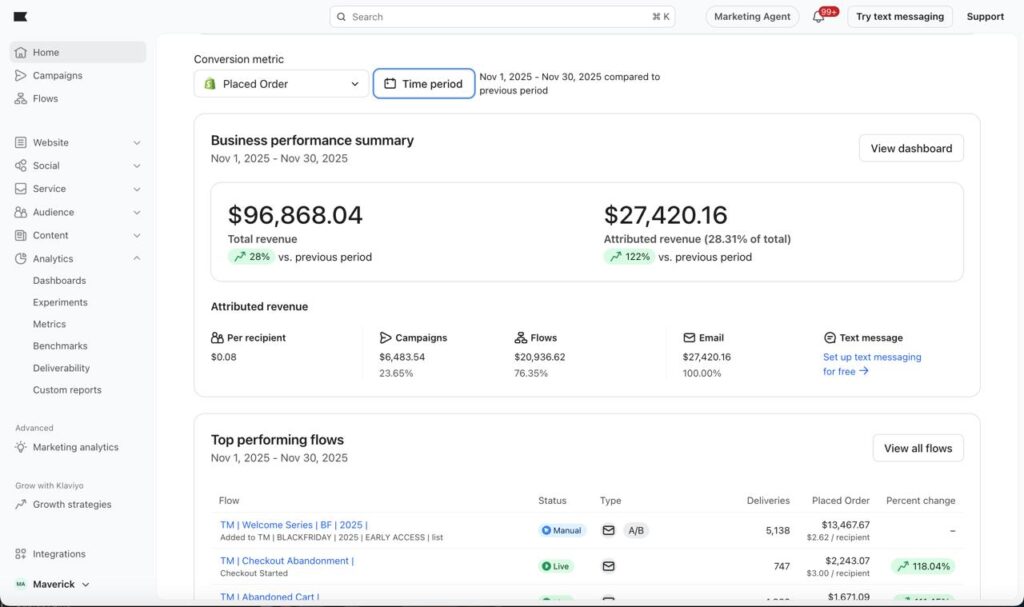Viewport: 1024px width, 607px height.
Task: Click the Klaviyo flag logo icon
Action: pyautogui.click(x=21, y=17)
